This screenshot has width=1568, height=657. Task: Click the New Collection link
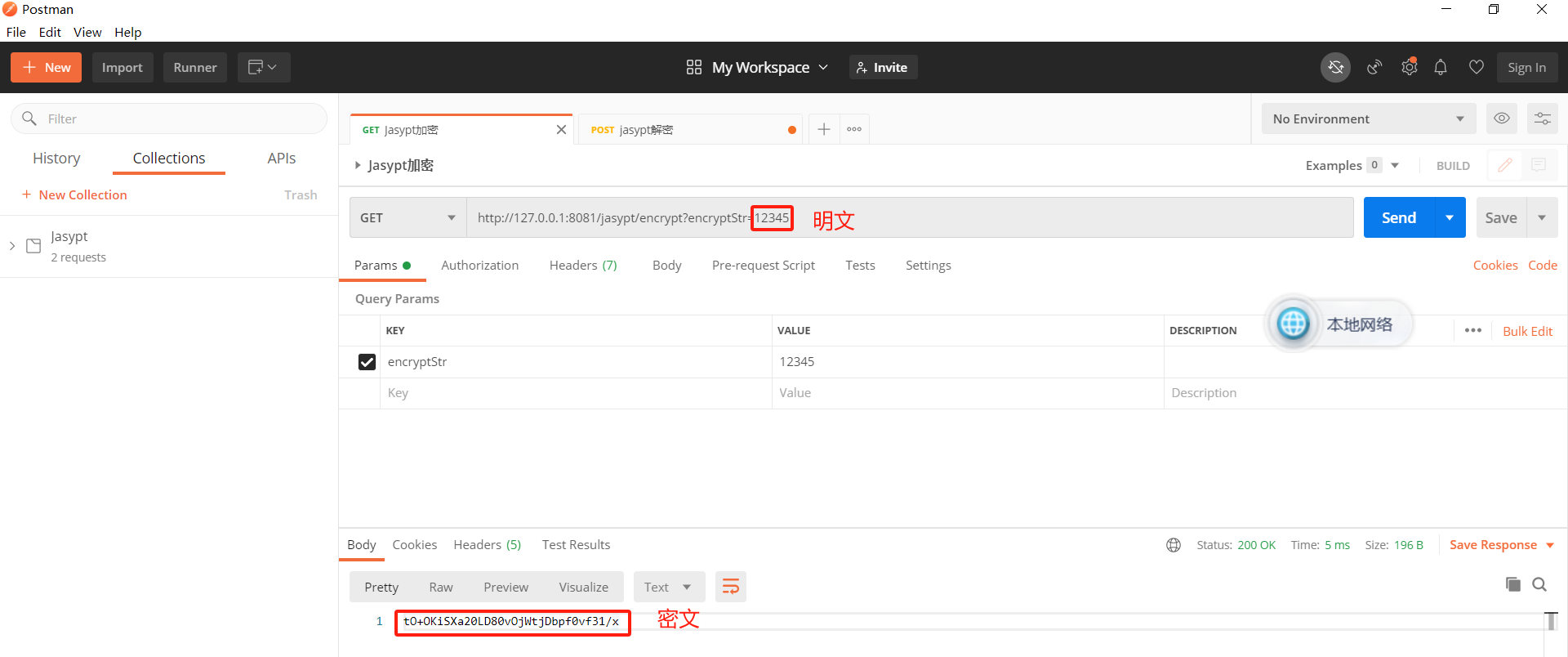tap(74, 194)
